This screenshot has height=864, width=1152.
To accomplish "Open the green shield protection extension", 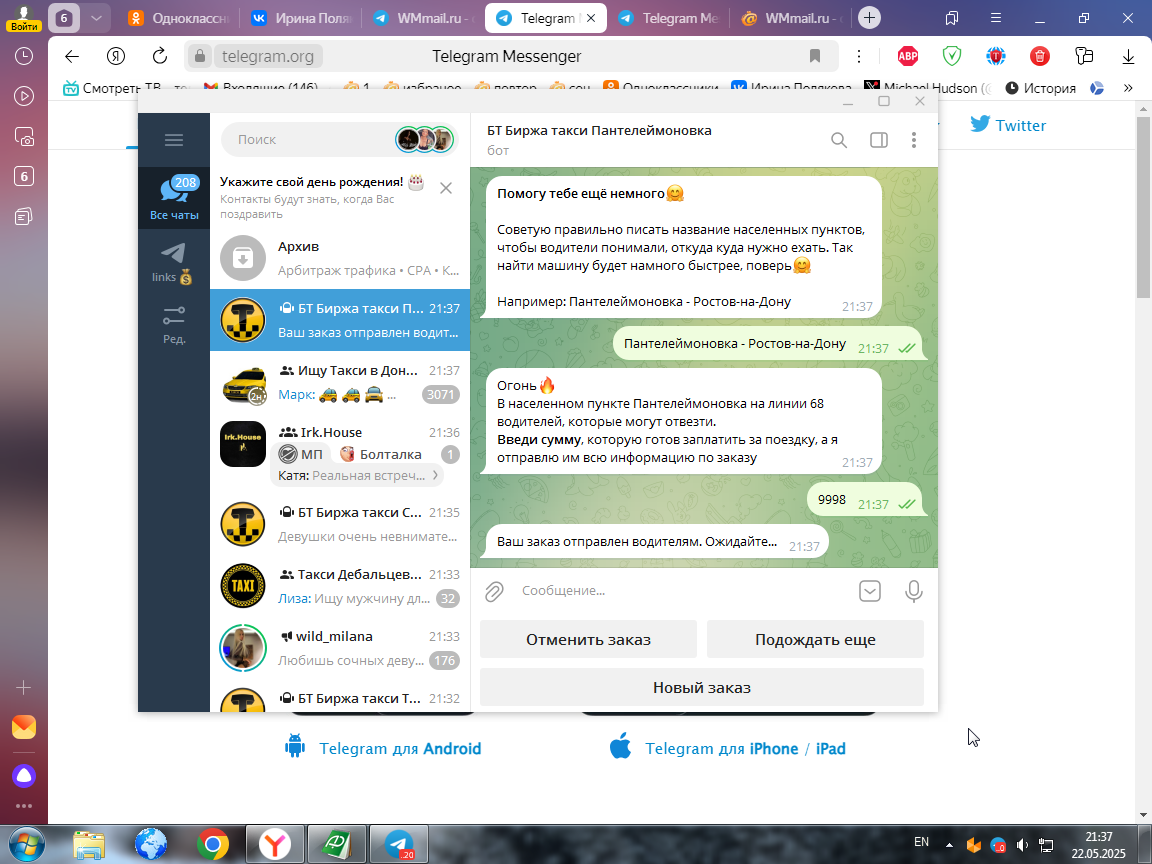I will pyautogui.click(x=951, y=56).
